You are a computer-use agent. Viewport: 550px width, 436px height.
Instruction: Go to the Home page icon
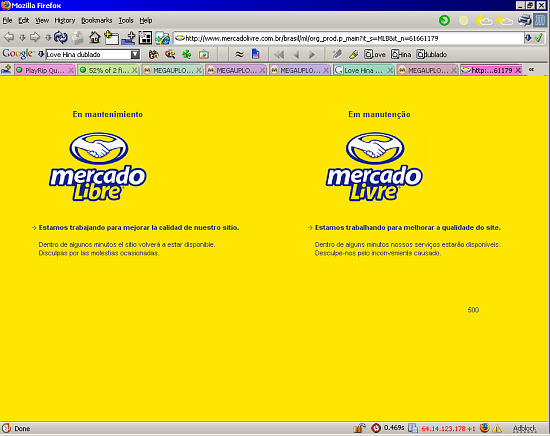click(x=94, y=37)
